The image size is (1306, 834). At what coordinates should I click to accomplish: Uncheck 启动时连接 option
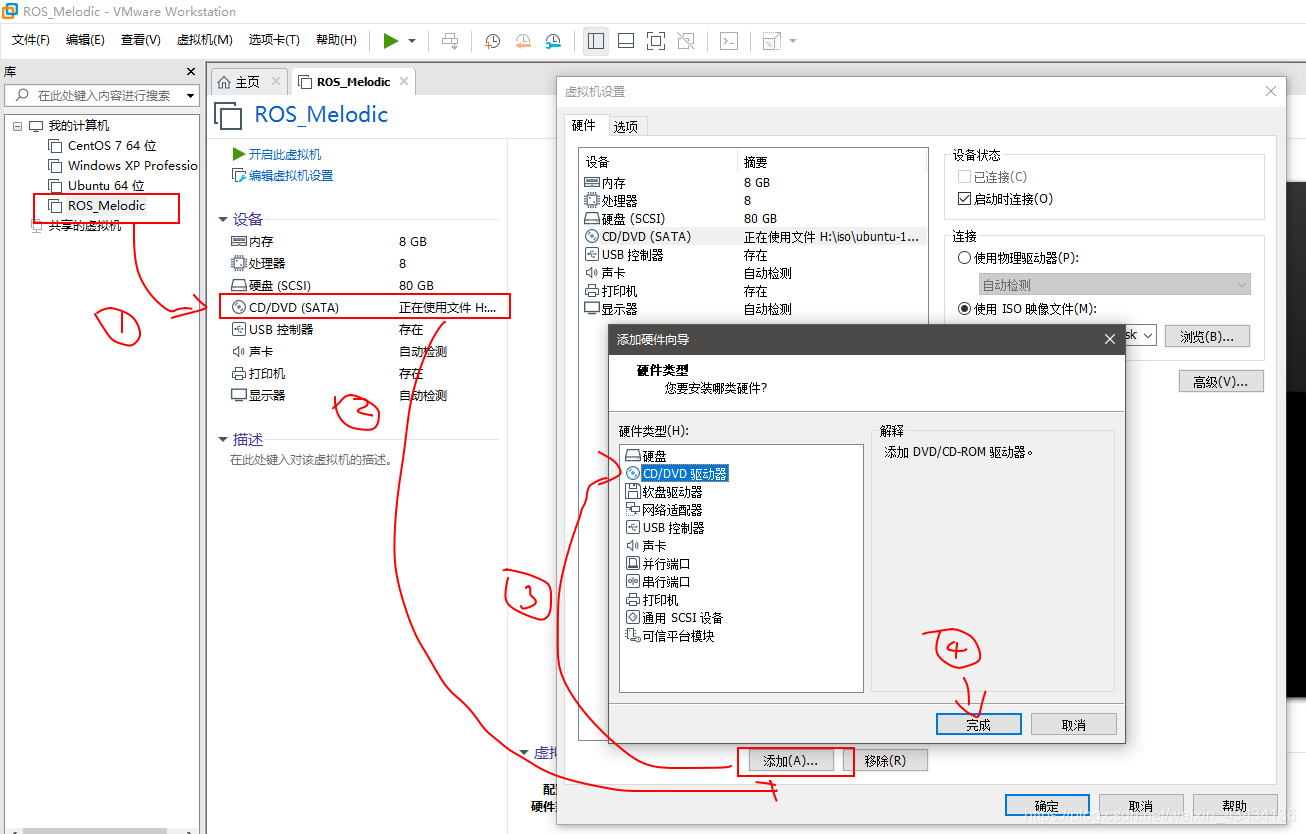(x=963, y=197)
